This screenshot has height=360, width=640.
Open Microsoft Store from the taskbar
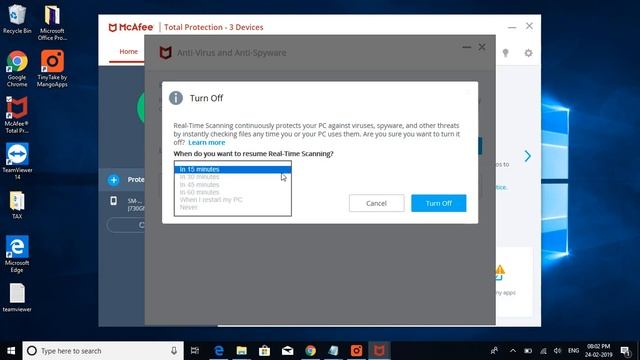click(x=264, y=351)
